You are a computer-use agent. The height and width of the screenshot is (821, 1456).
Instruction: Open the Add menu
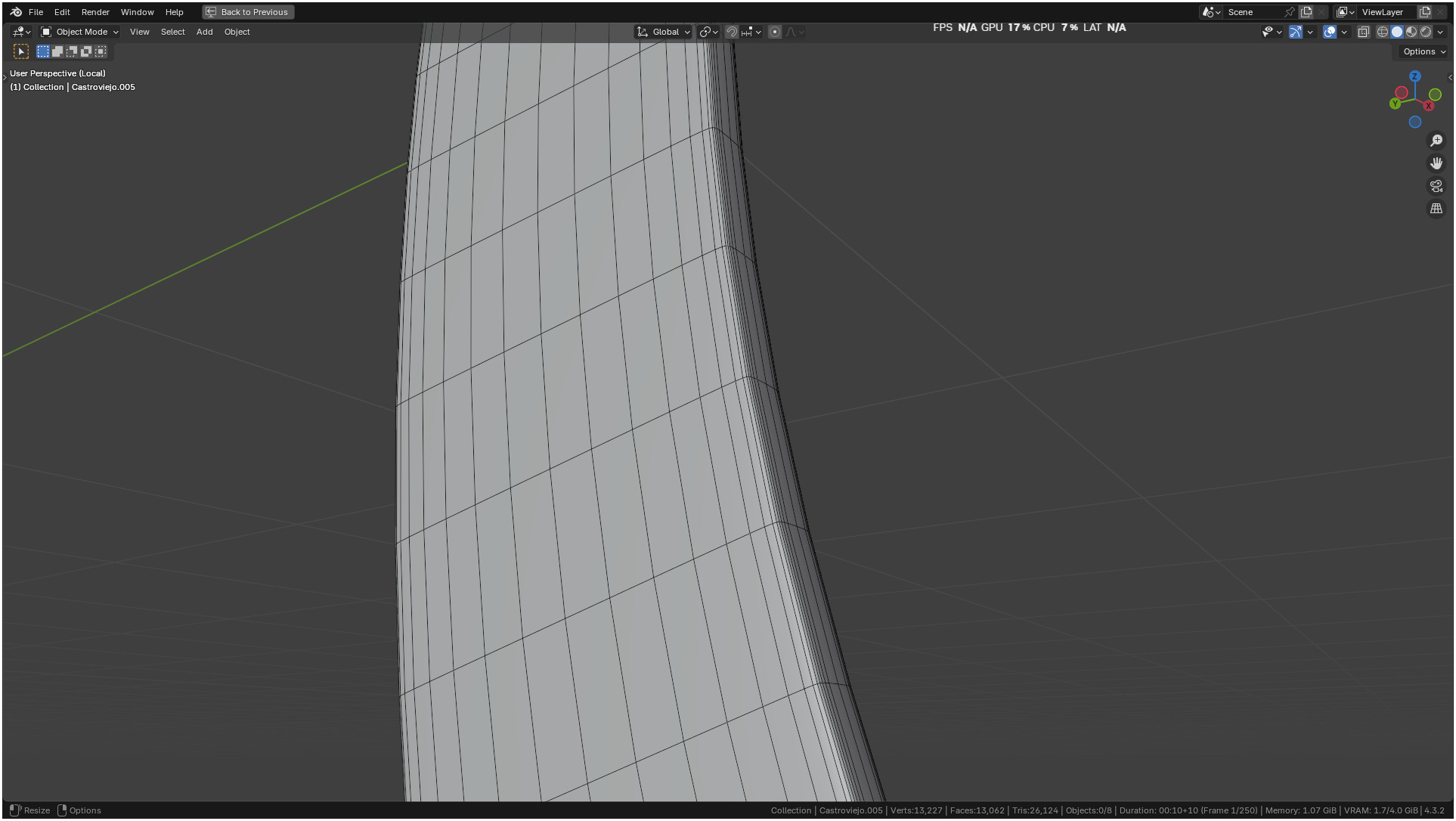(x=204, y=32)
